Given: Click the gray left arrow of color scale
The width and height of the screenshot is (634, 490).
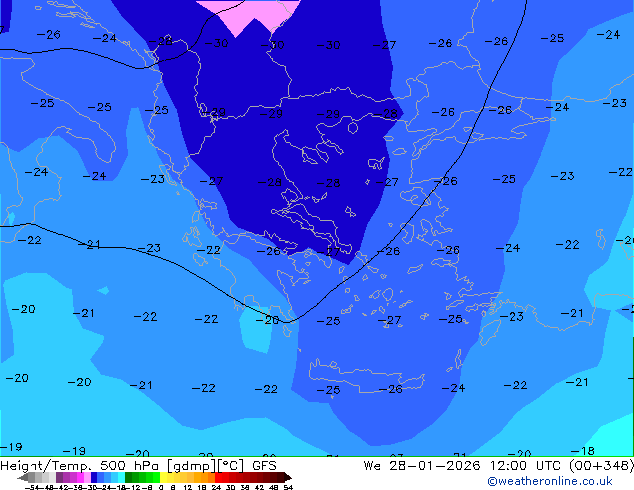Looking at the screenshot, I should 23,478.
